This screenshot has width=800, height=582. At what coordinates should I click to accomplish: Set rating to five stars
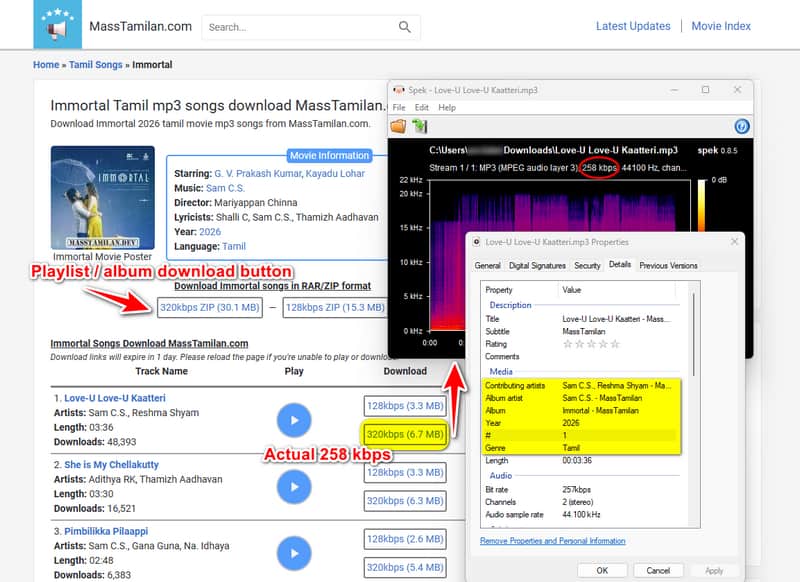615,344
